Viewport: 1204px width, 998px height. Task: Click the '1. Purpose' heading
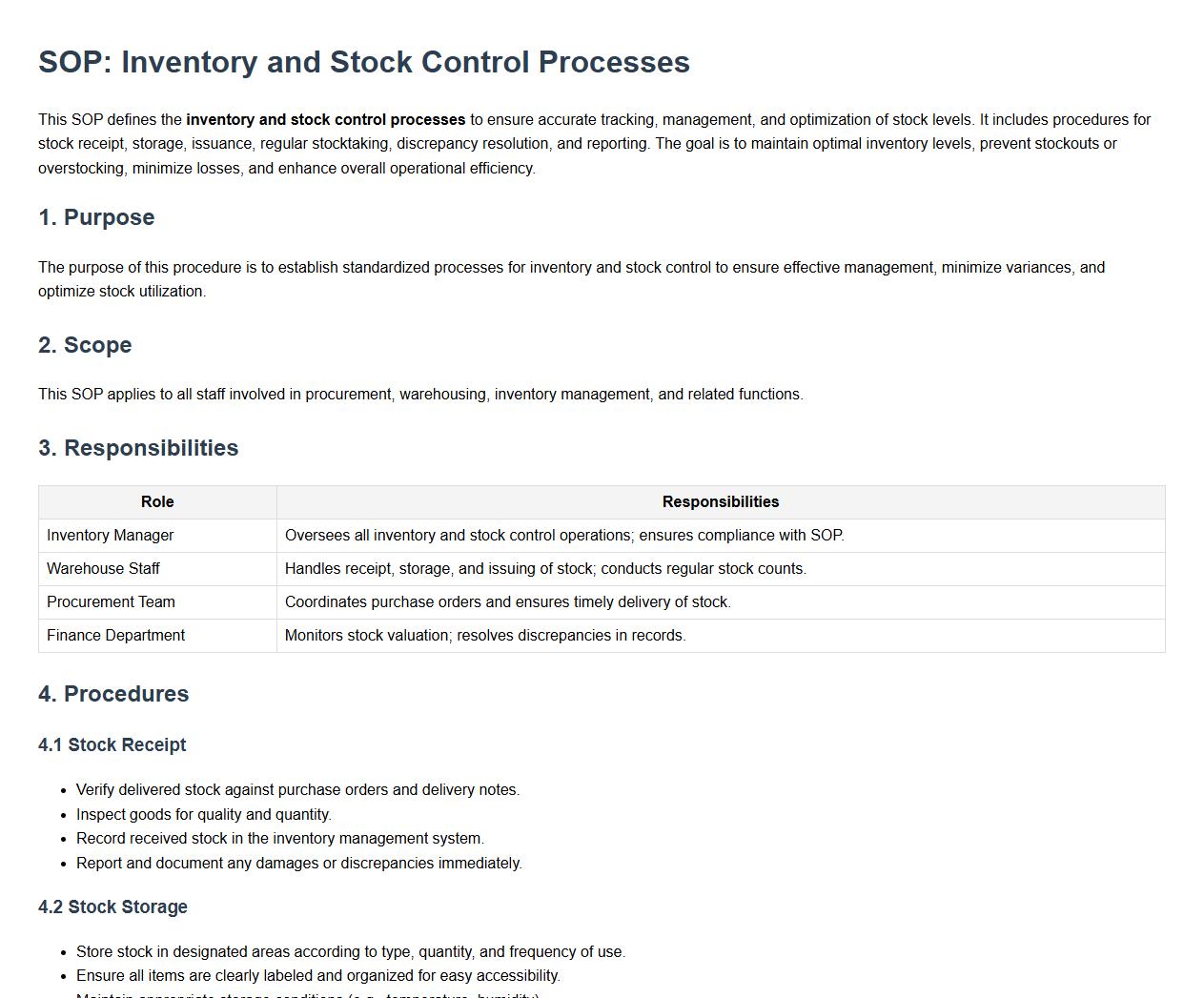point(96,217)
